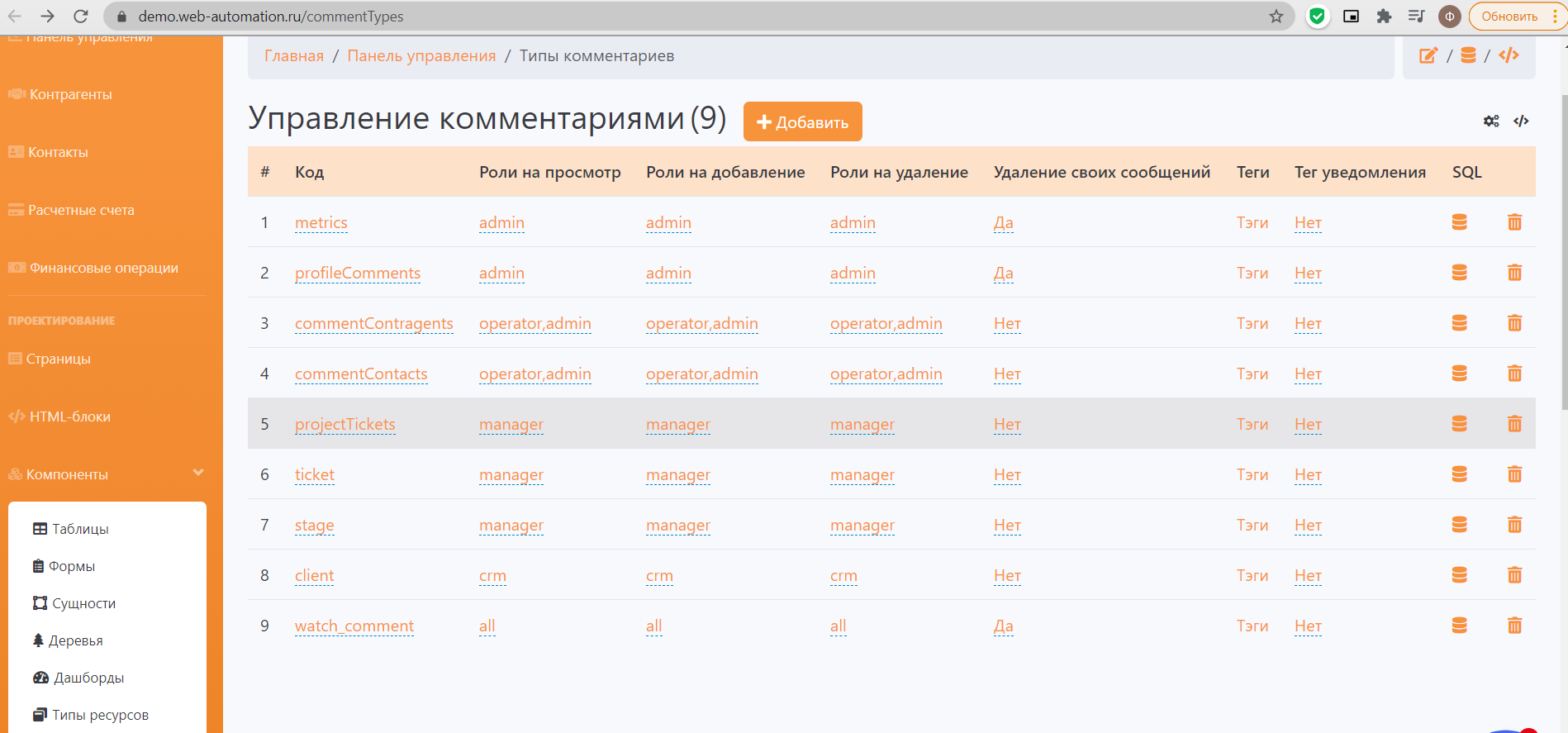Click the gears settings icon above table
Viewport: 1568px width, 733px height.
click(x=1490, y=121)
